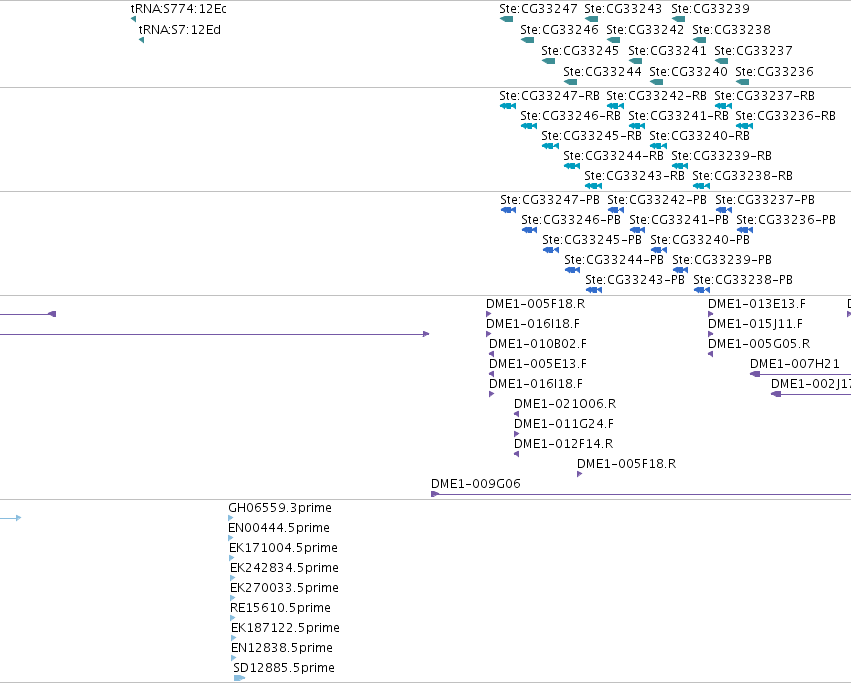Image resolution: width=851 pixels, height=683 pixels.
Task: Click EST EN00444.5prime
Action: tap(279, 528)
